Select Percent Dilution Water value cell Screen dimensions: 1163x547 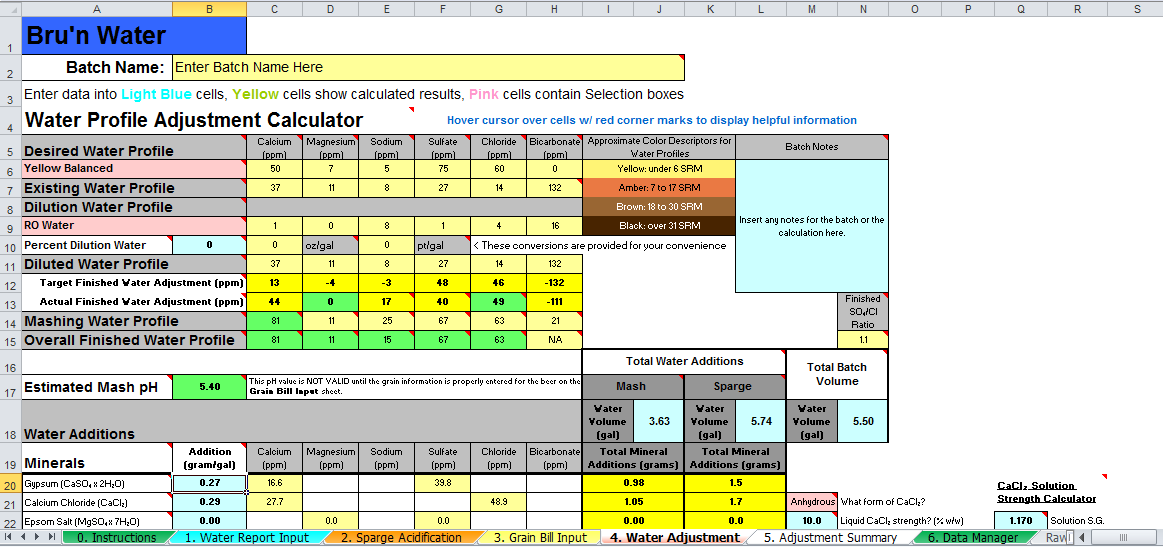(209, 245)
